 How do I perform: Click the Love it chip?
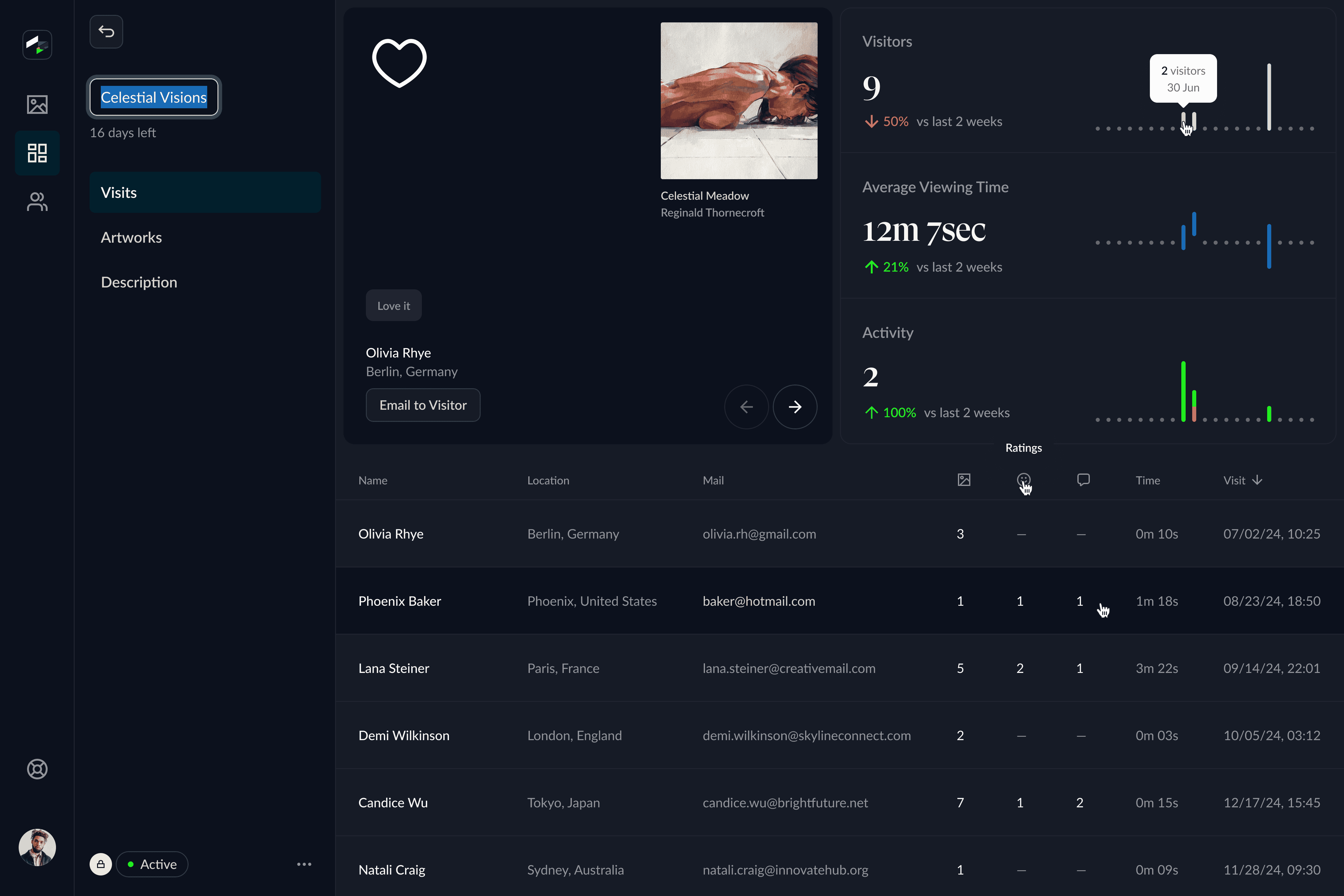[393, 305]
